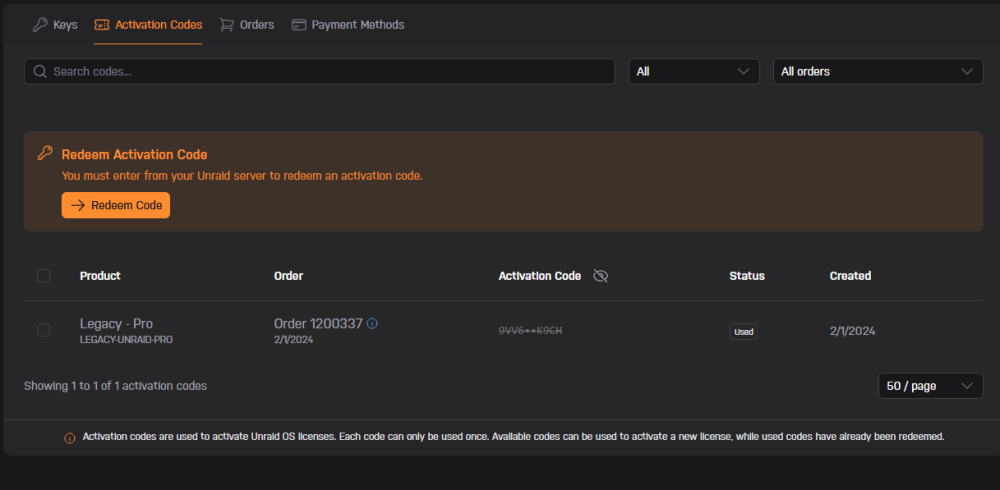The height and width of the screenshot is (490, 1000).
Task: Expand the All orders filter dropdown
Action: click(878, 71)
